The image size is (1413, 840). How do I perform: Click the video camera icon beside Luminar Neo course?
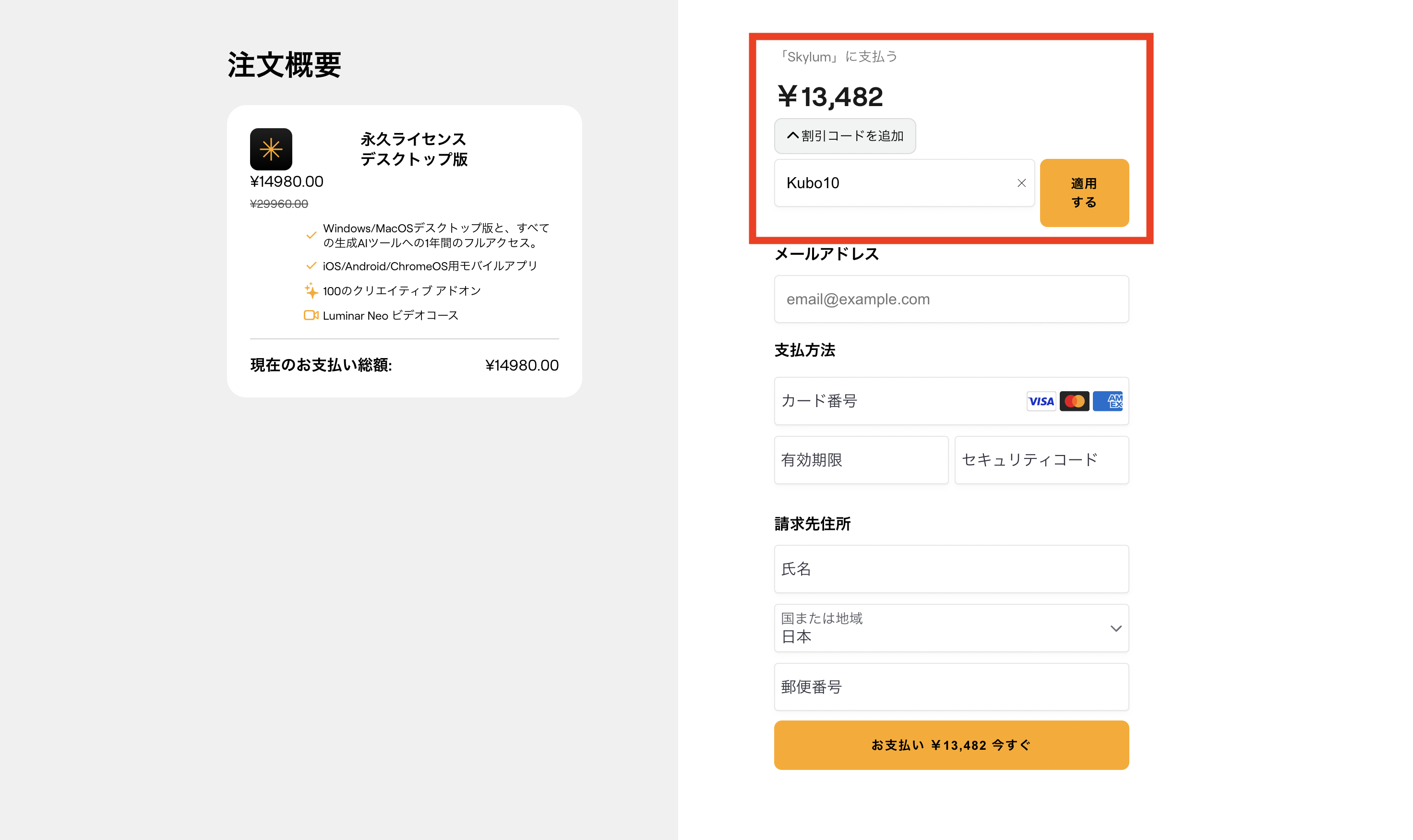[x=311, y=315]
